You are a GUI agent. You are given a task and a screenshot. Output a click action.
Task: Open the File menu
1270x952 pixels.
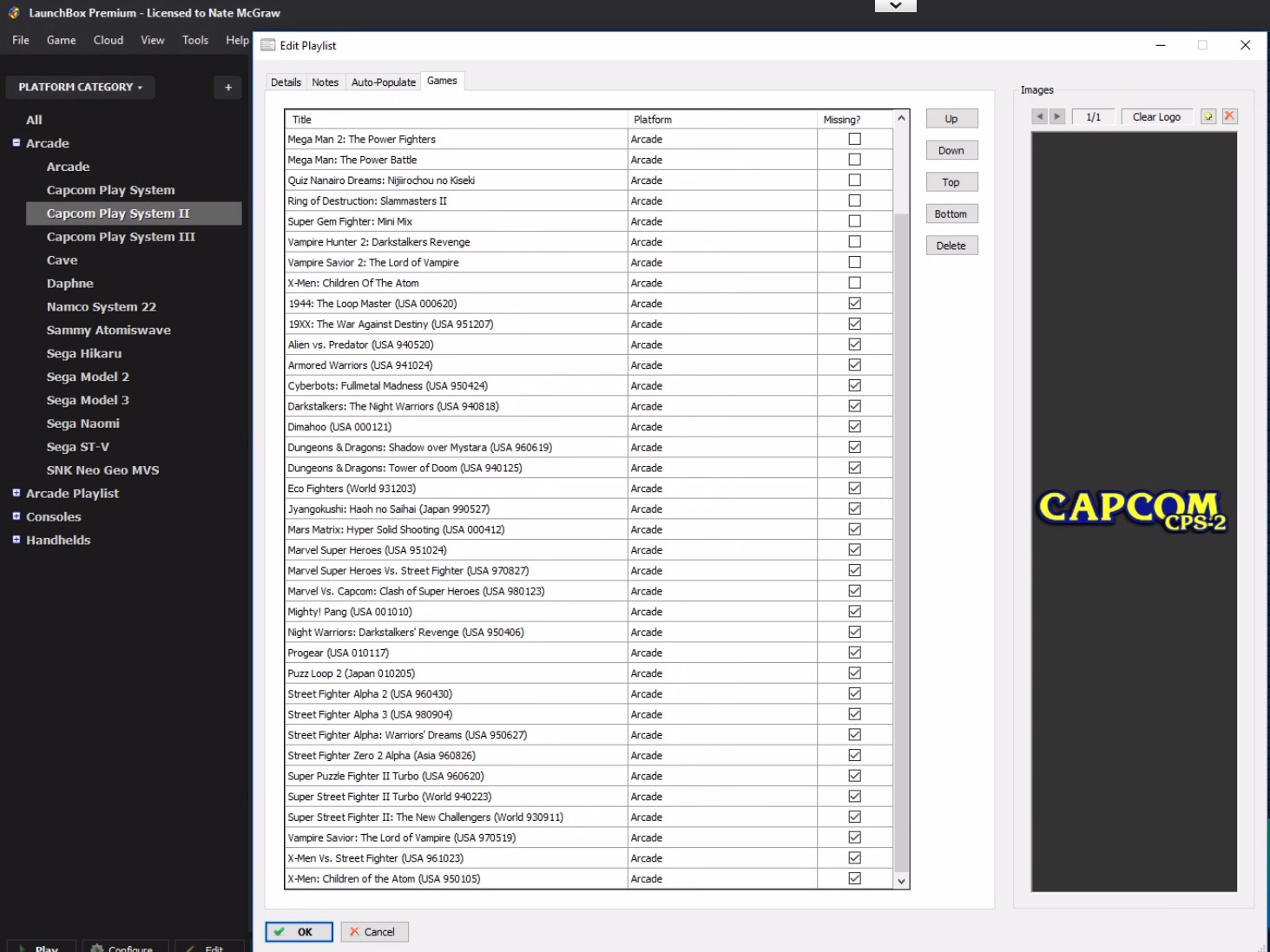21,40
